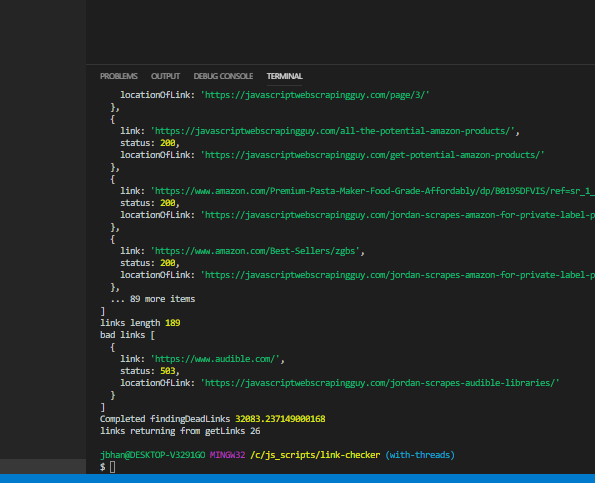Click the links length value 189
This screenshot has width=595, height=483.
point(173,323)
